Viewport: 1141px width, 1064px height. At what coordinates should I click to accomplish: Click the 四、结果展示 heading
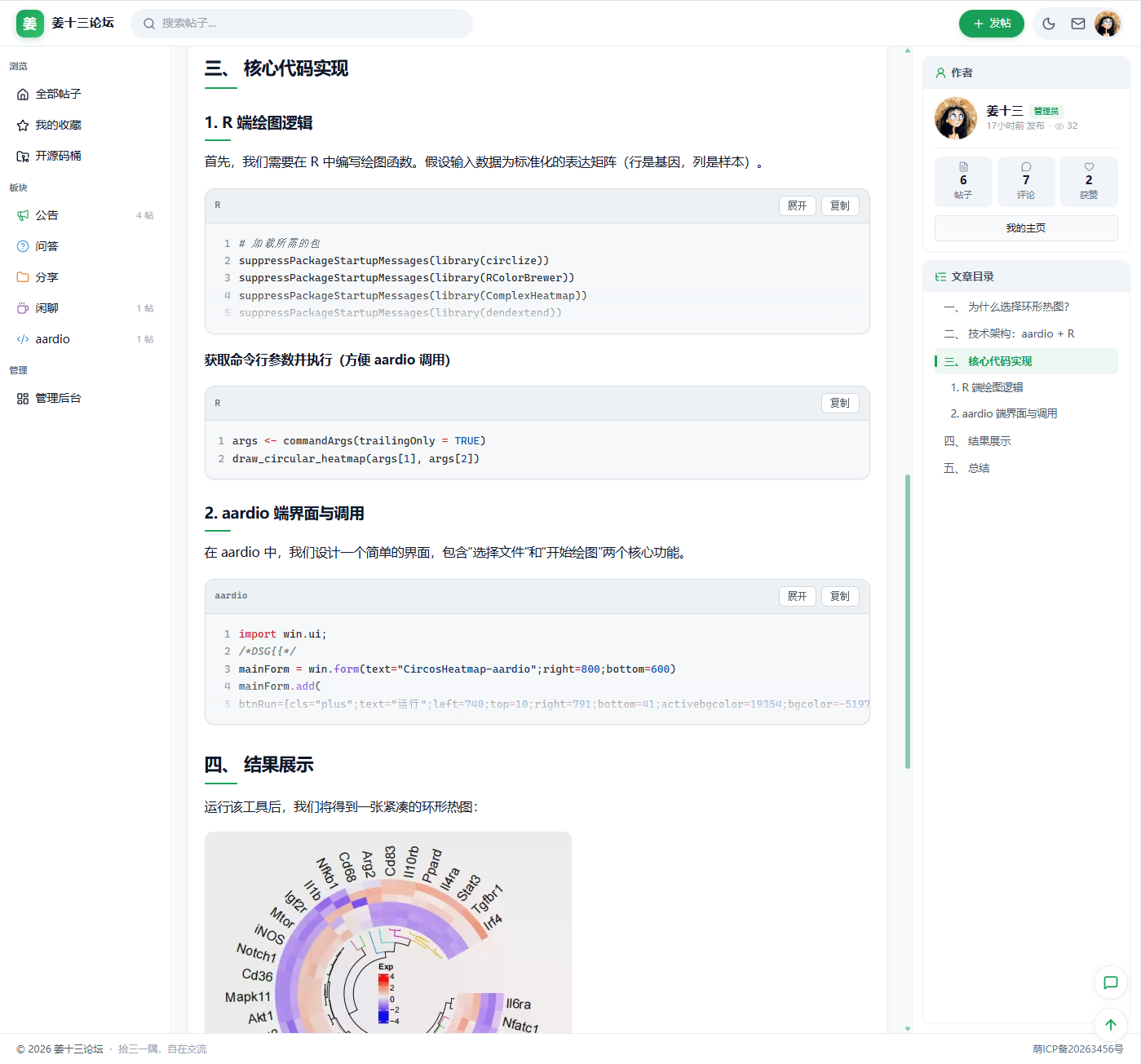point(259,765)
